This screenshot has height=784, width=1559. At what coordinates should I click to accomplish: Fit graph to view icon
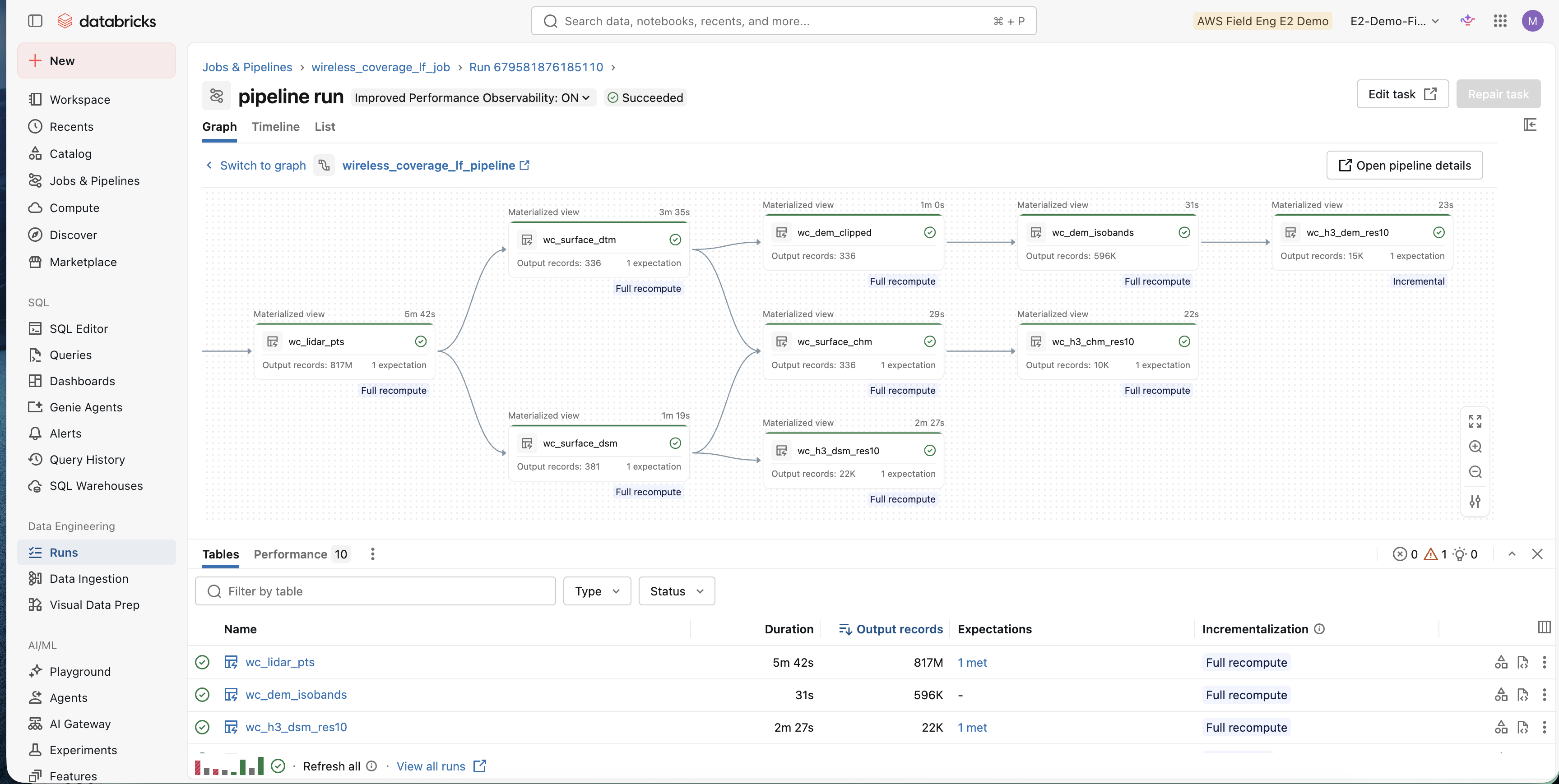(1475, 421)
